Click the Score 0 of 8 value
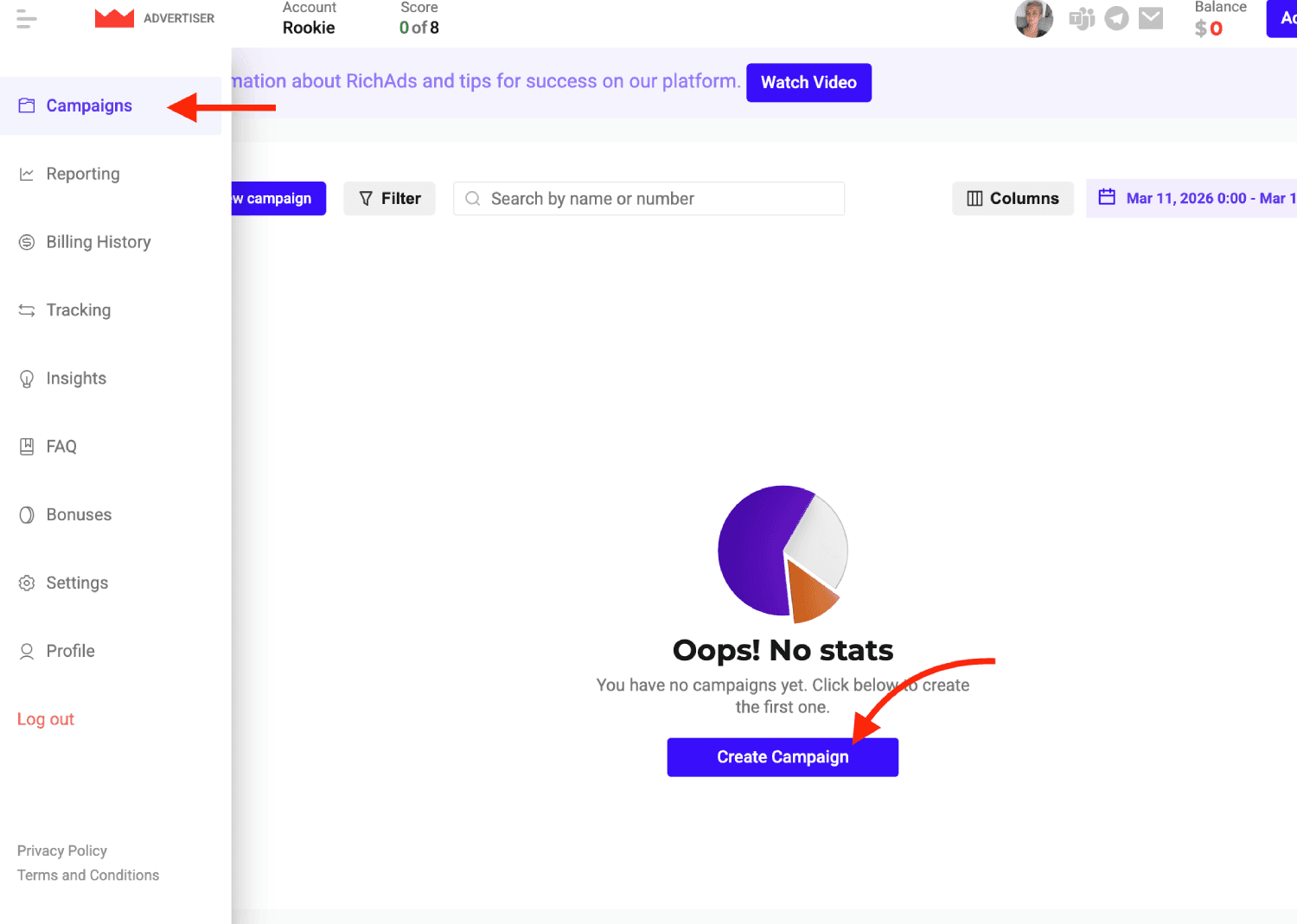The width and height of the screenshot is (1297, 924). pos(419,28)
